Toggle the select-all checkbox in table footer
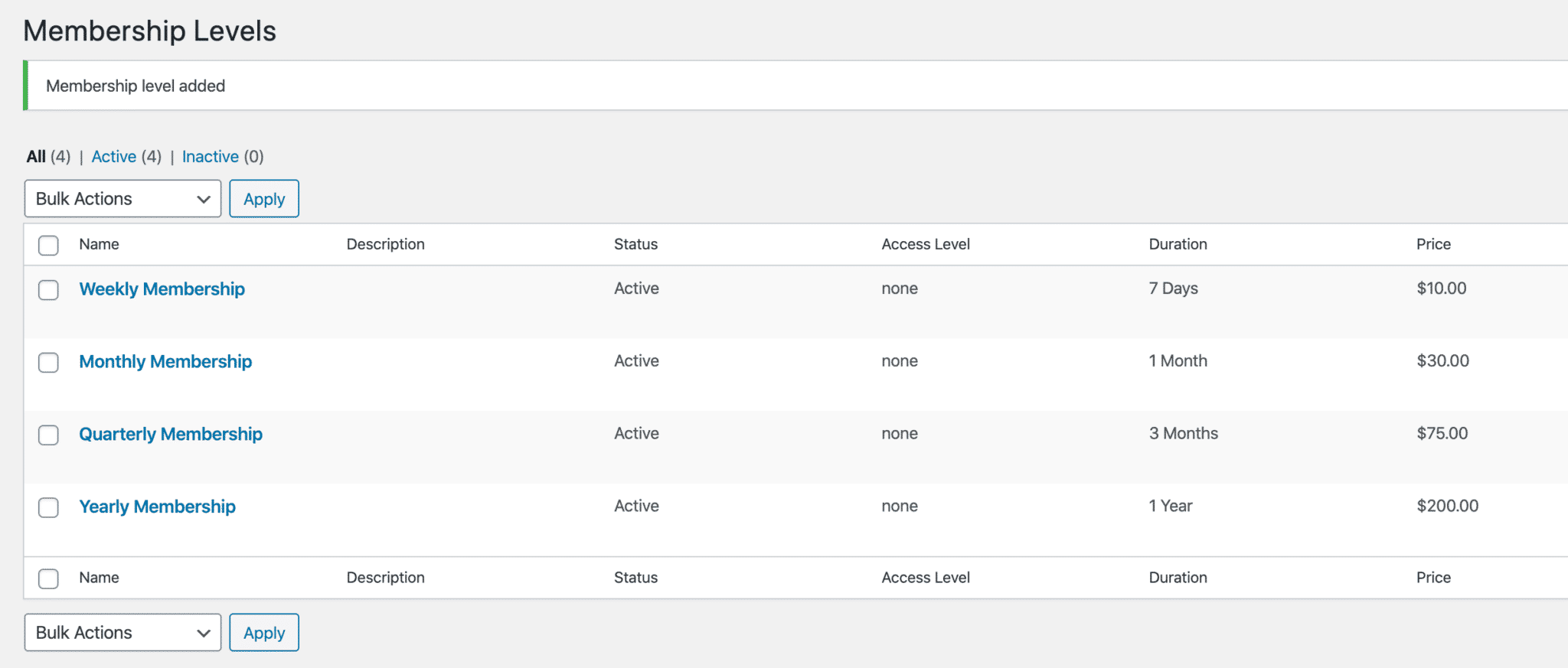Screen dimensions: 1568x668 (x=48, y=578)
